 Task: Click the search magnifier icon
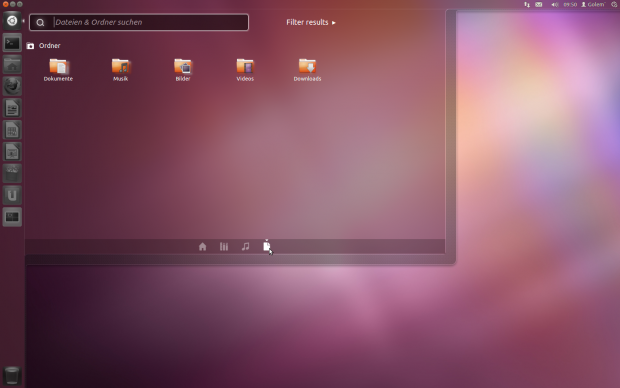[40, 23]
